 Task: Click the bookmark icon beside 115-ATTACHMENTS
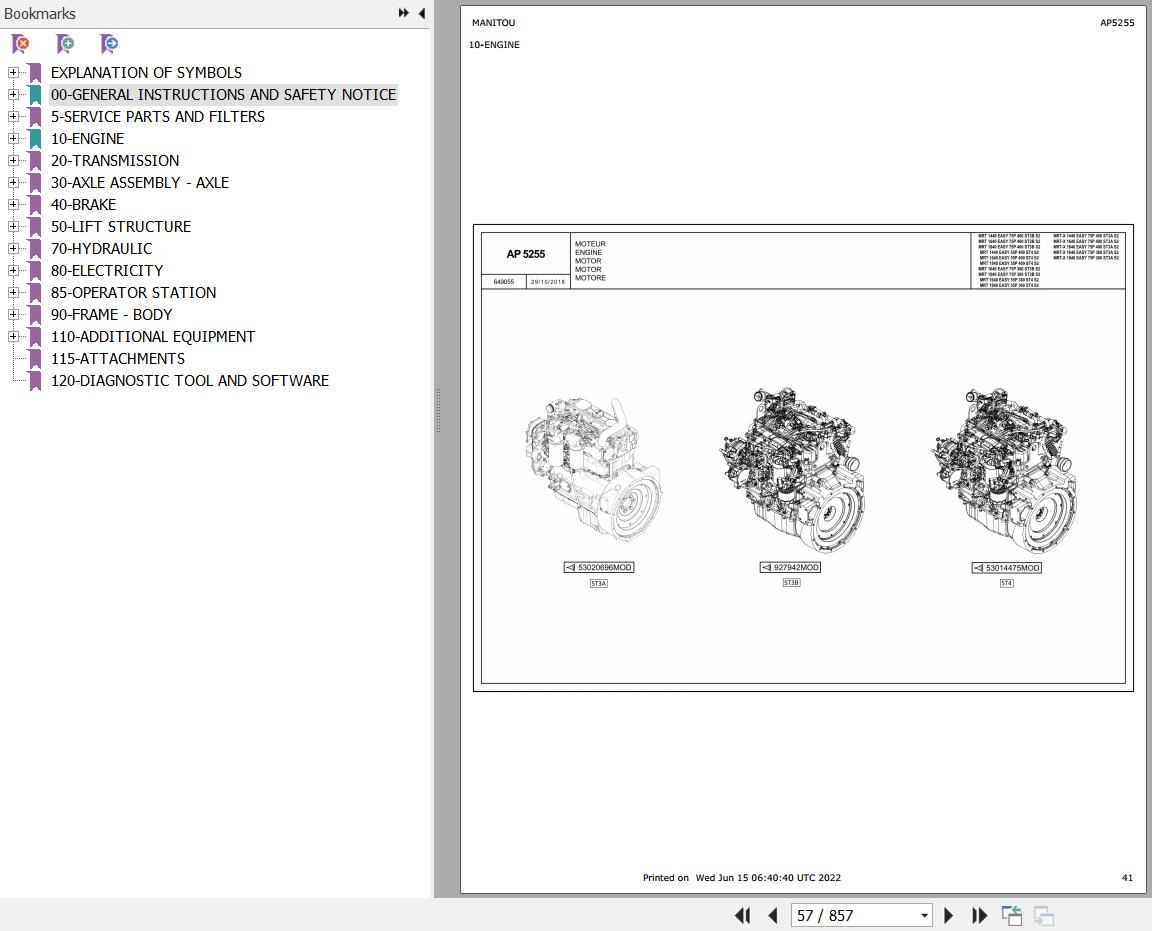coord(35,359)
